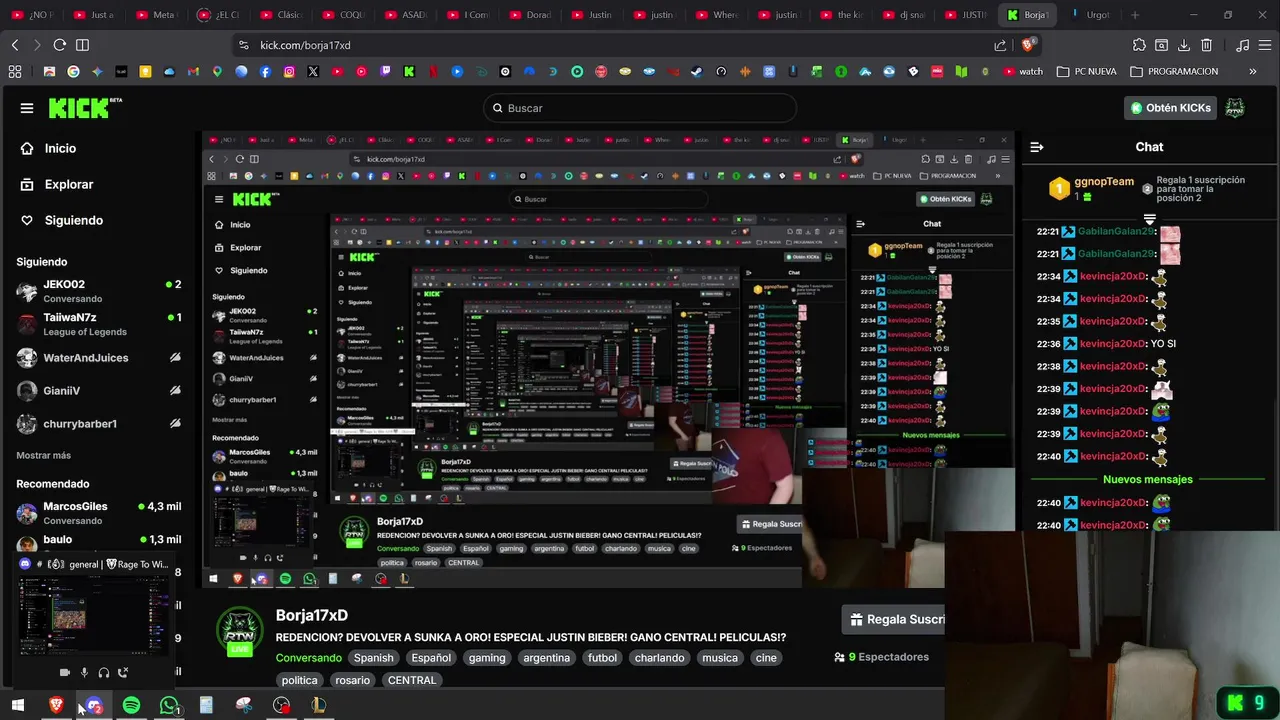Open GianiiV offline channel

(98, 391)
